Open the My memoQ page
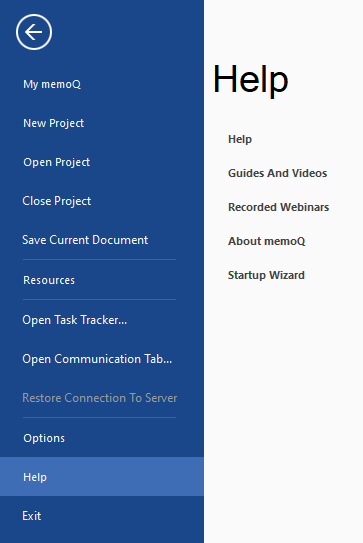 coord(52,84)
